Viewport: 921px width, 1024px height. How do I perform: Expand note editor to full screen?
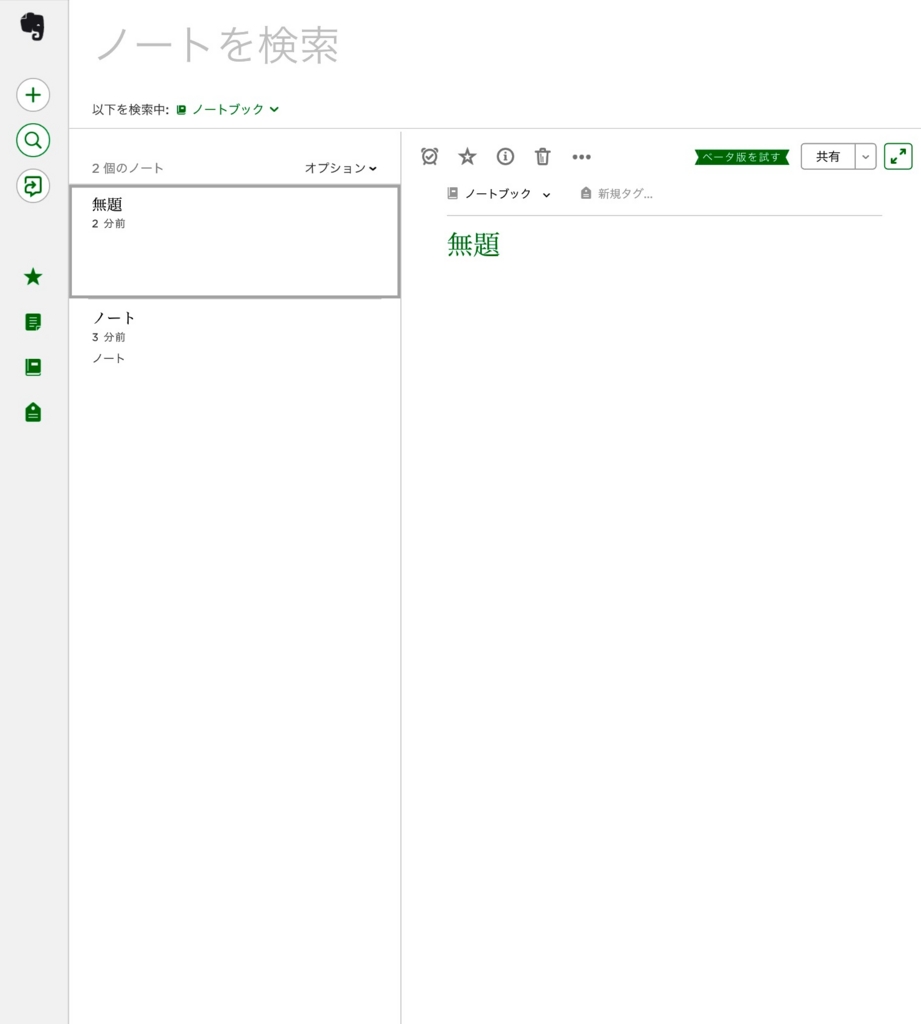pyautogui.click(x=898, y=157)
